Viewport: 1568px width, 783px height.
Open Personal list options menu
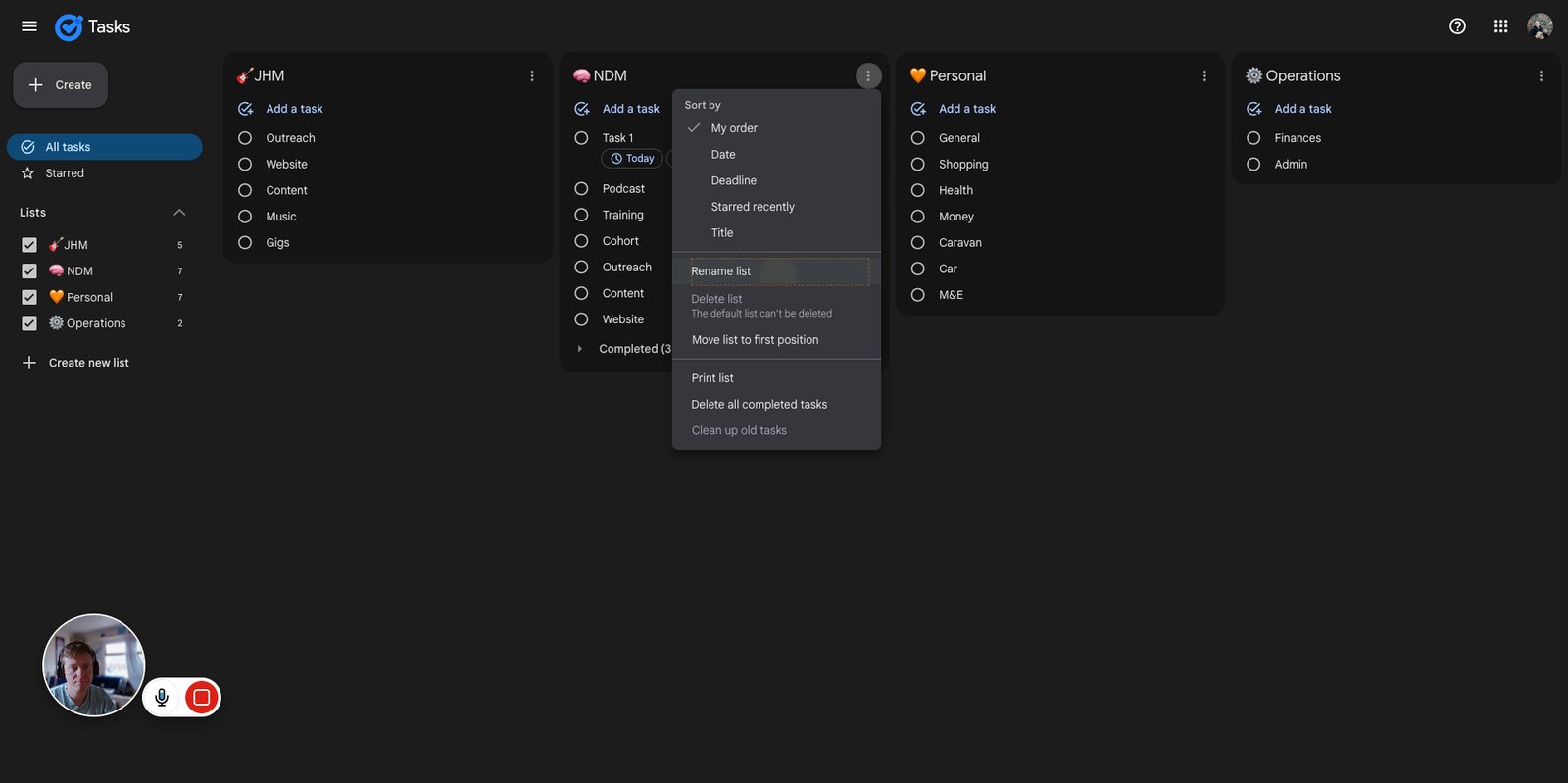point(1204,75)
